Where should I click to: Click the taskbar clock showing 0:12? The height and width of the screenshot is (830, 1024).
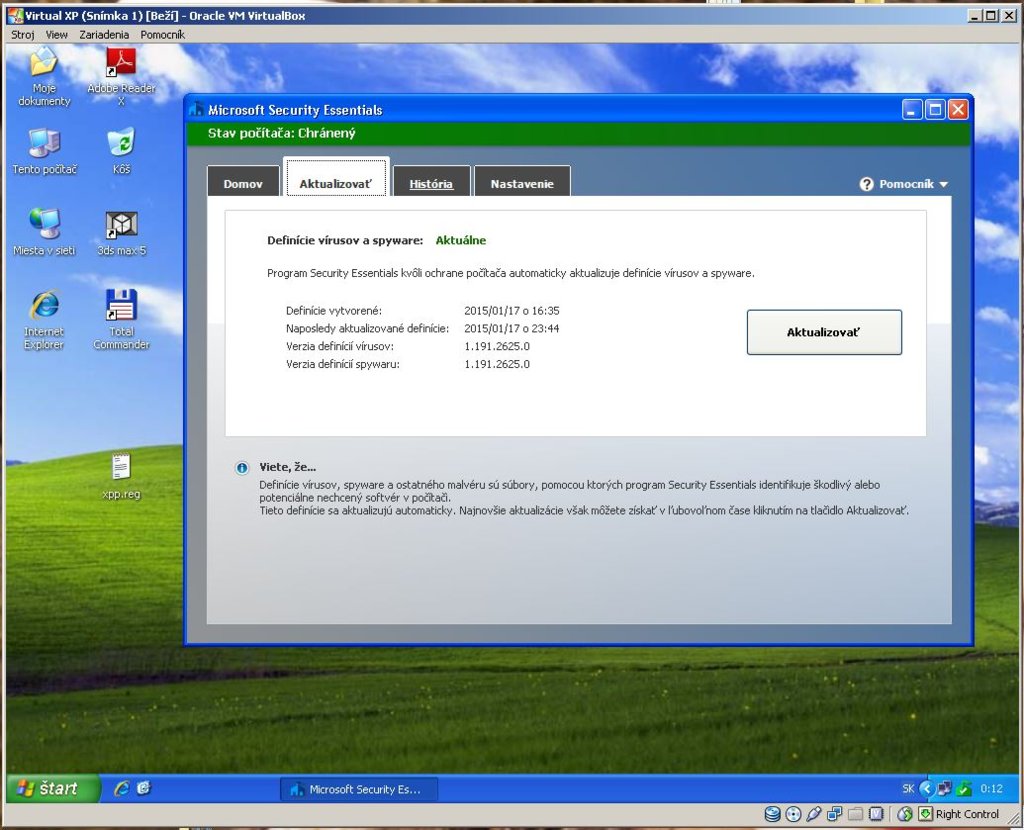coord(991,789)
